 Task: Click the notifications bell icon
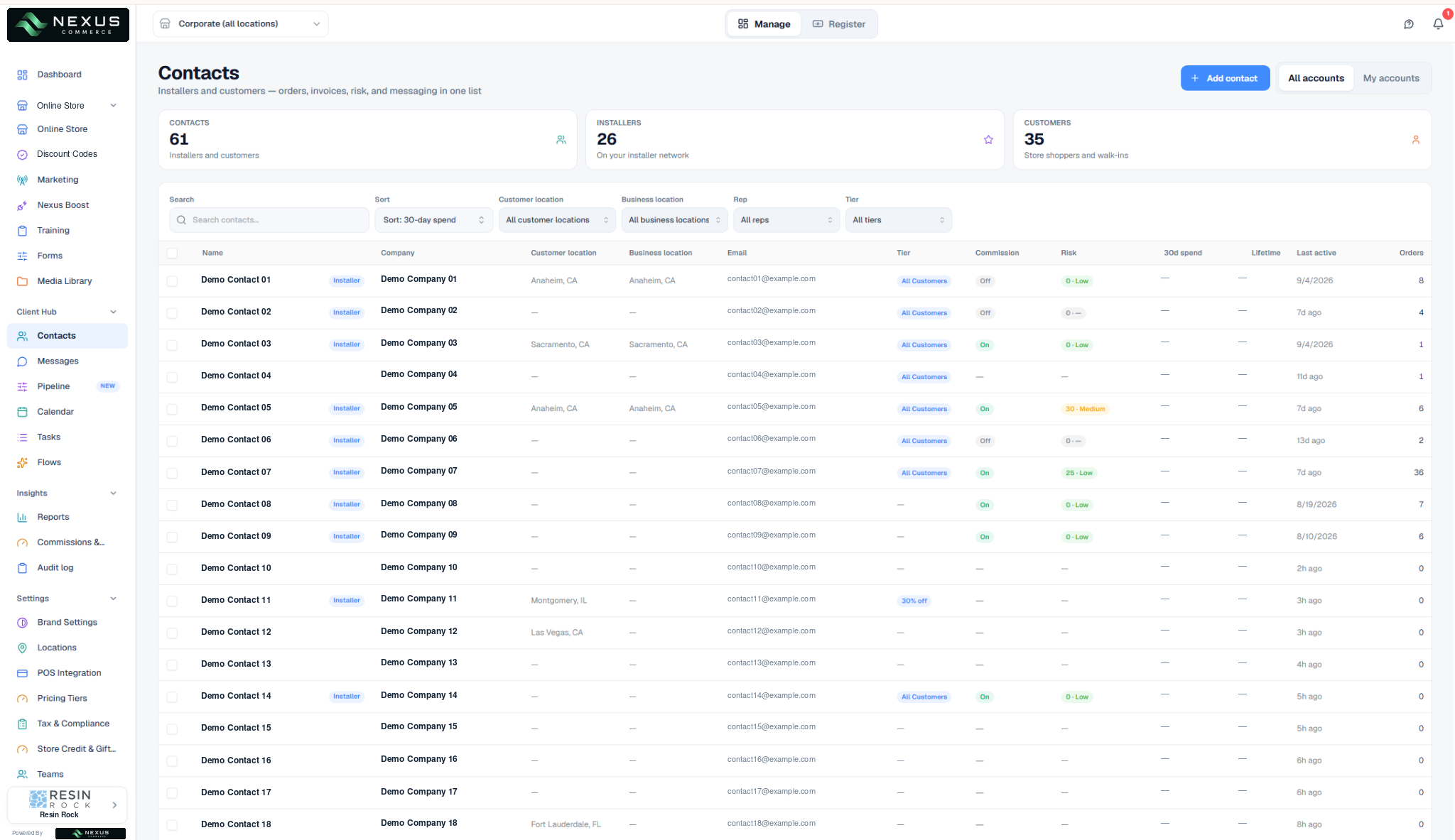click(x=1438, y=24)
